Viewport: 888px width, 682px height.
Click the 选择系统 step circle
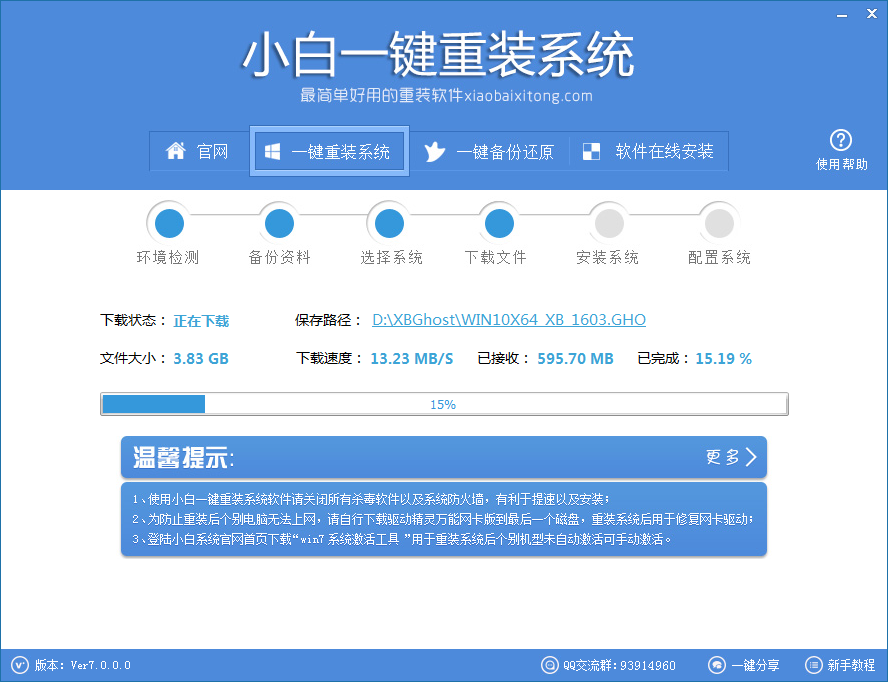(x=388, y=222)
